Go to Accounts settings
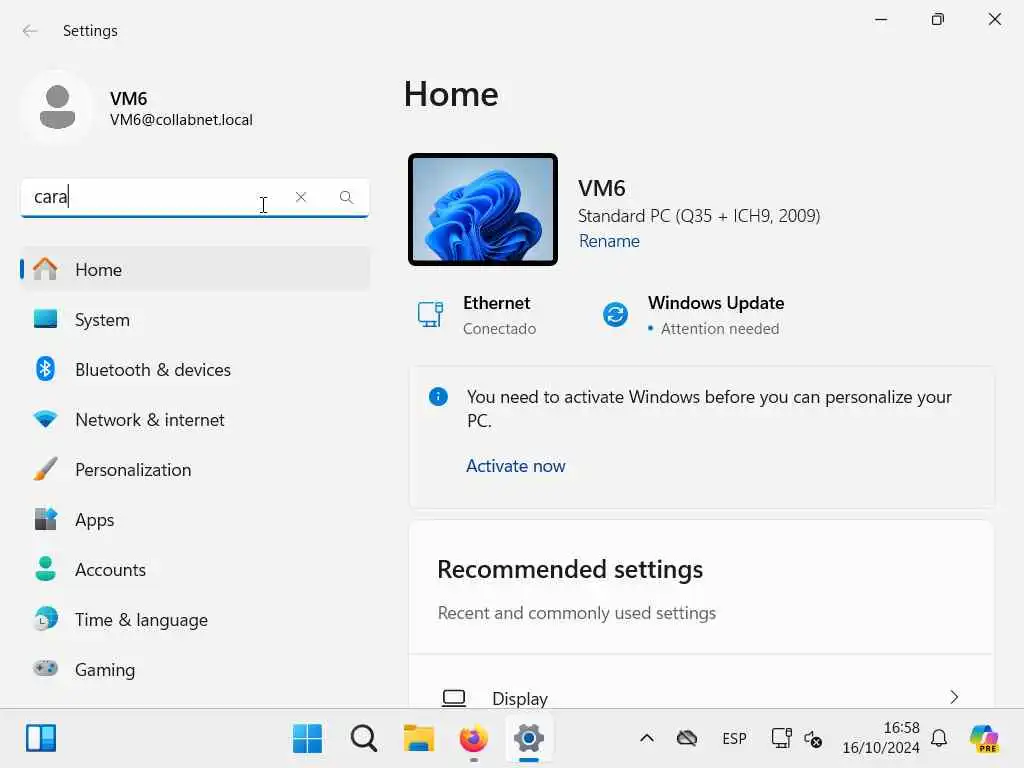The width and height of the screenshot is (1024, 768). point(195,569)
